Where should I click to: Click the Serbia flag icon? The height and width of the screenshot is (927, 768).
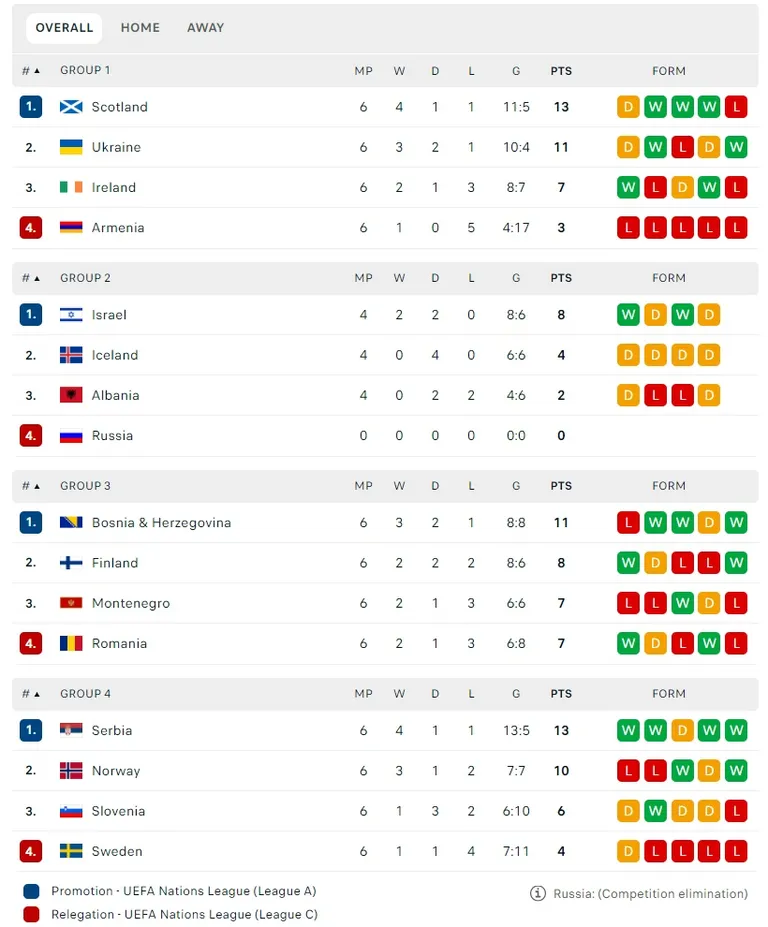[71, 730]
